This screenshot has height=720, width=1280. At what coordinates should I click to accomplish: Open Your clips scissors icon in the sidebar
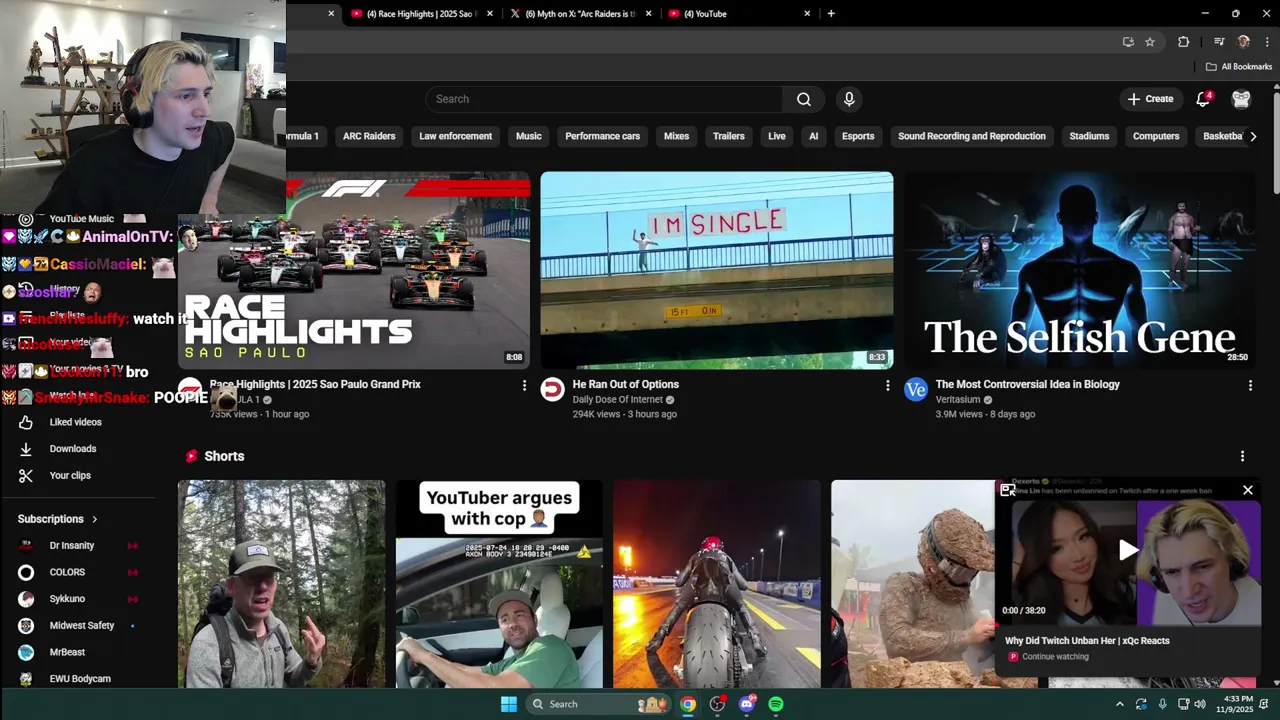tap(26, 476)
